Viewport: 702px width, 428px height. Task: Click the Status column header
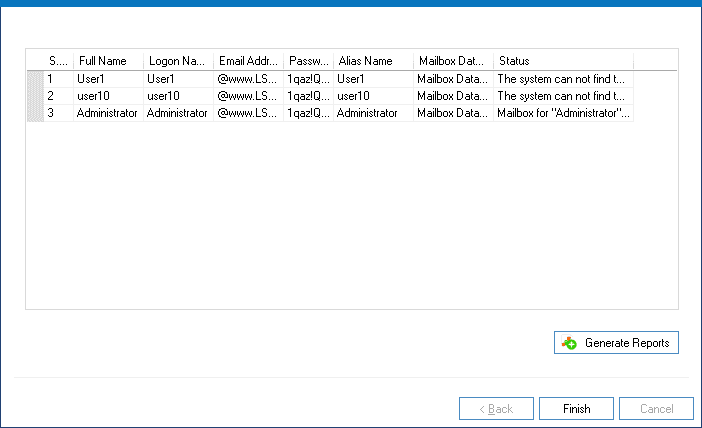point(563,61)
